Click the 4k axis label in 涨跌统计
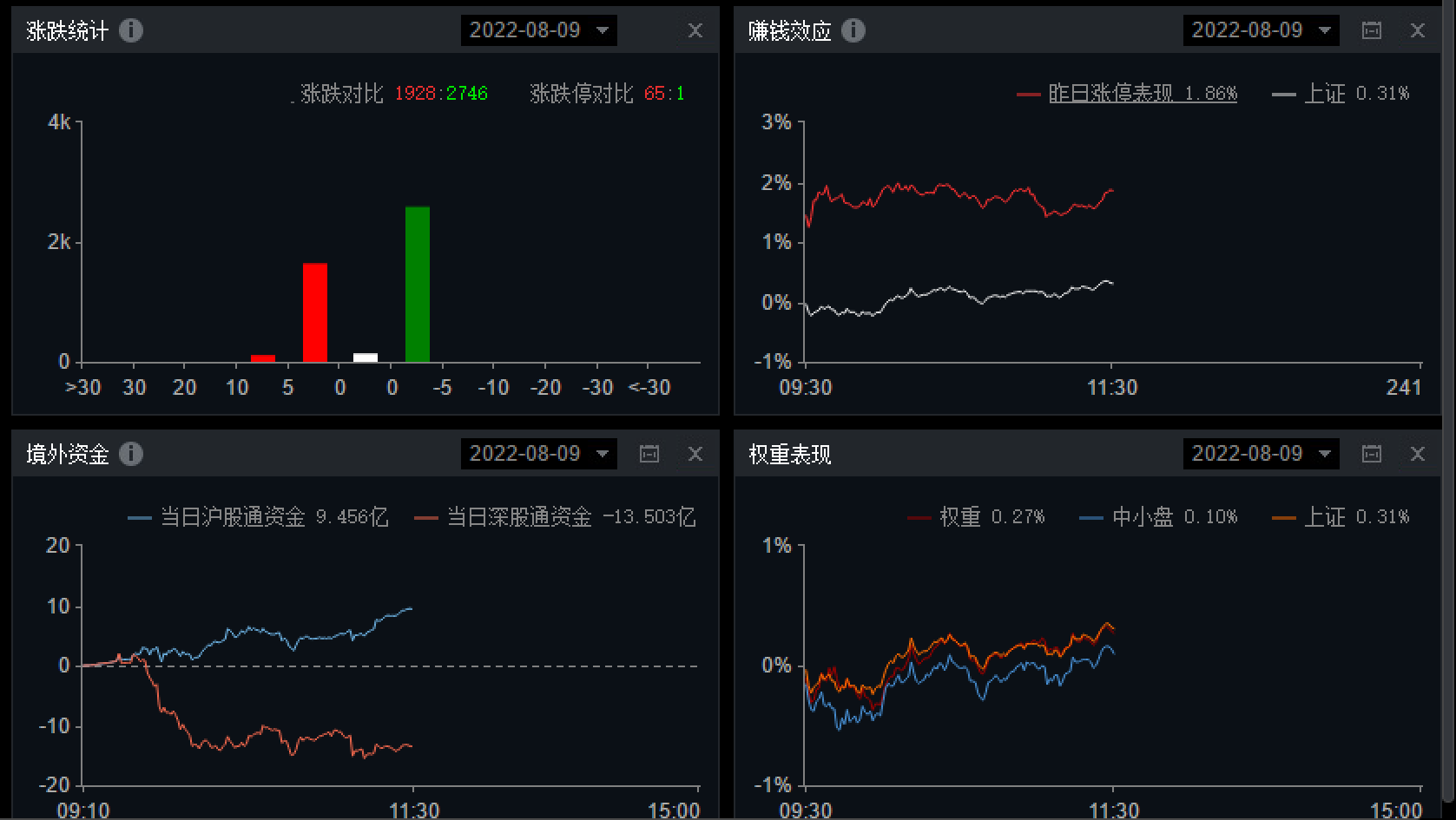Image resolution: width=1456 pixels, height=820 pixels. click(x=59, y=122)
